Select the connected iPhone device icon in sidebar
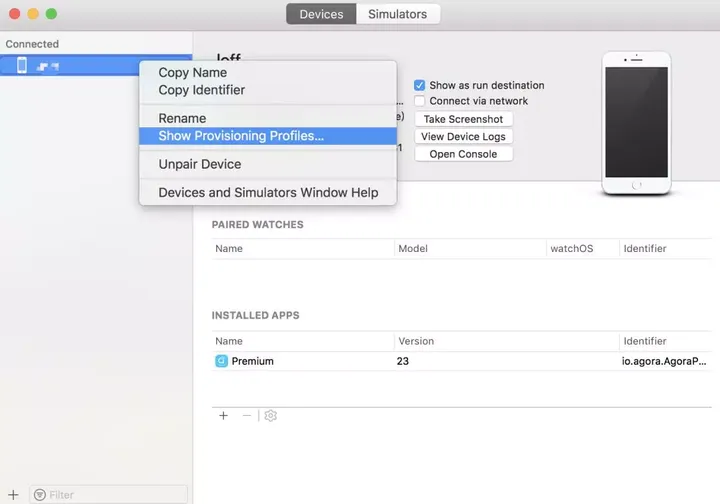The height and width of the screenshot is (504, 720). click(22, 65)
